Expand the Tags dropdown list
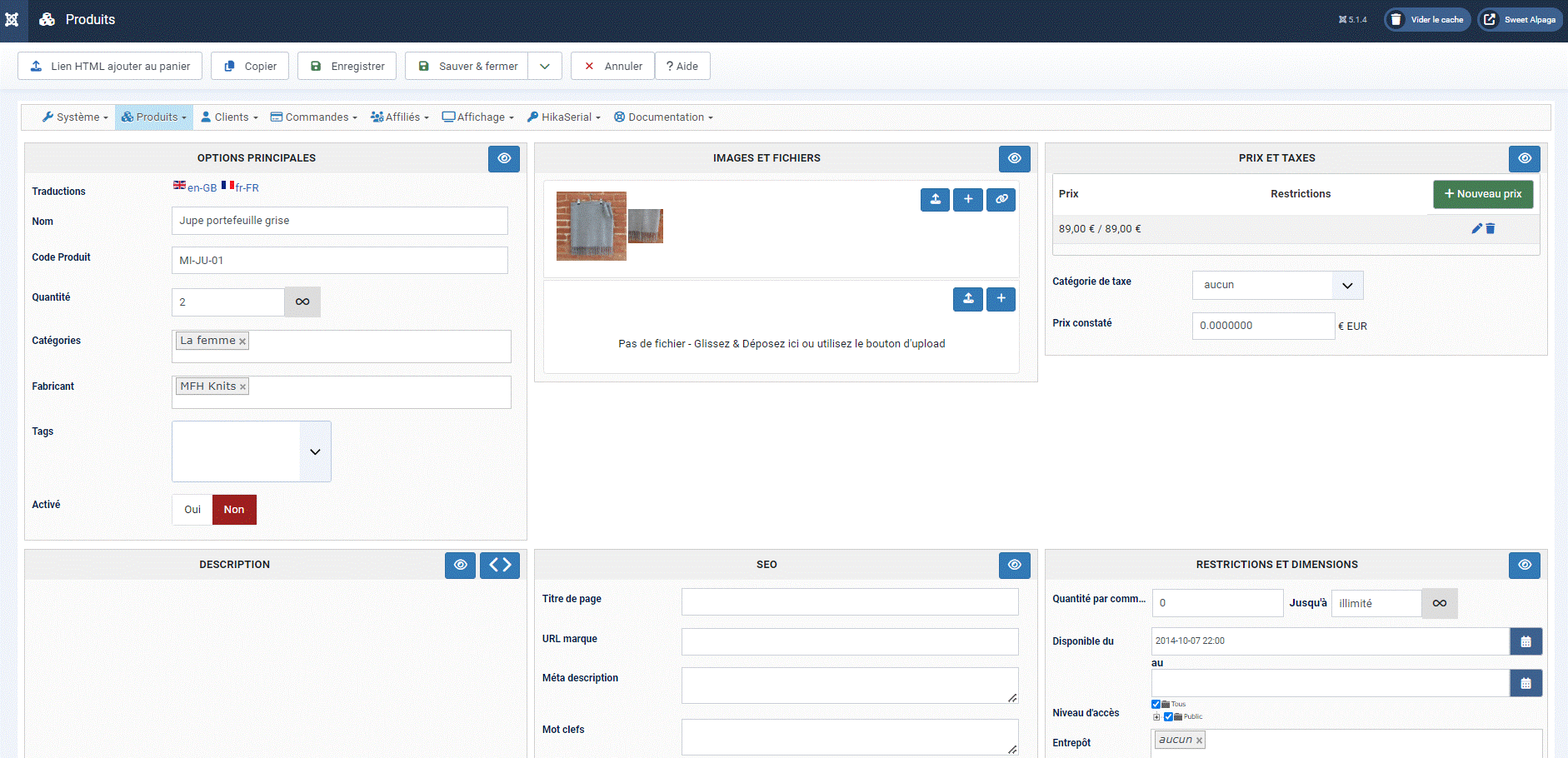 315,451
